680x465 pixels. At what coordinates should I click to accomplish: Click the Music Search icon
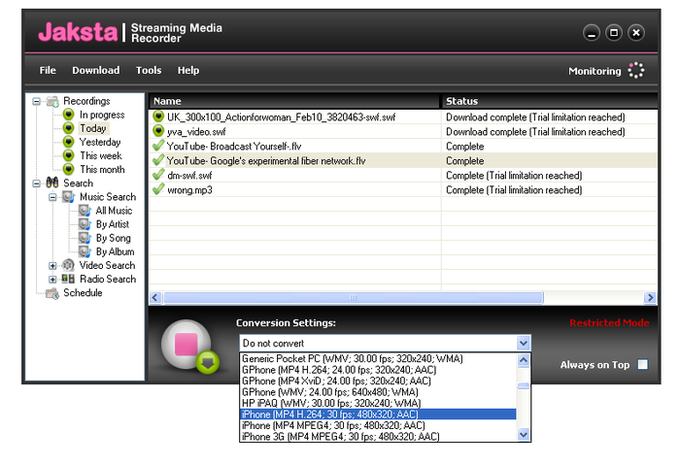[69, 197]
